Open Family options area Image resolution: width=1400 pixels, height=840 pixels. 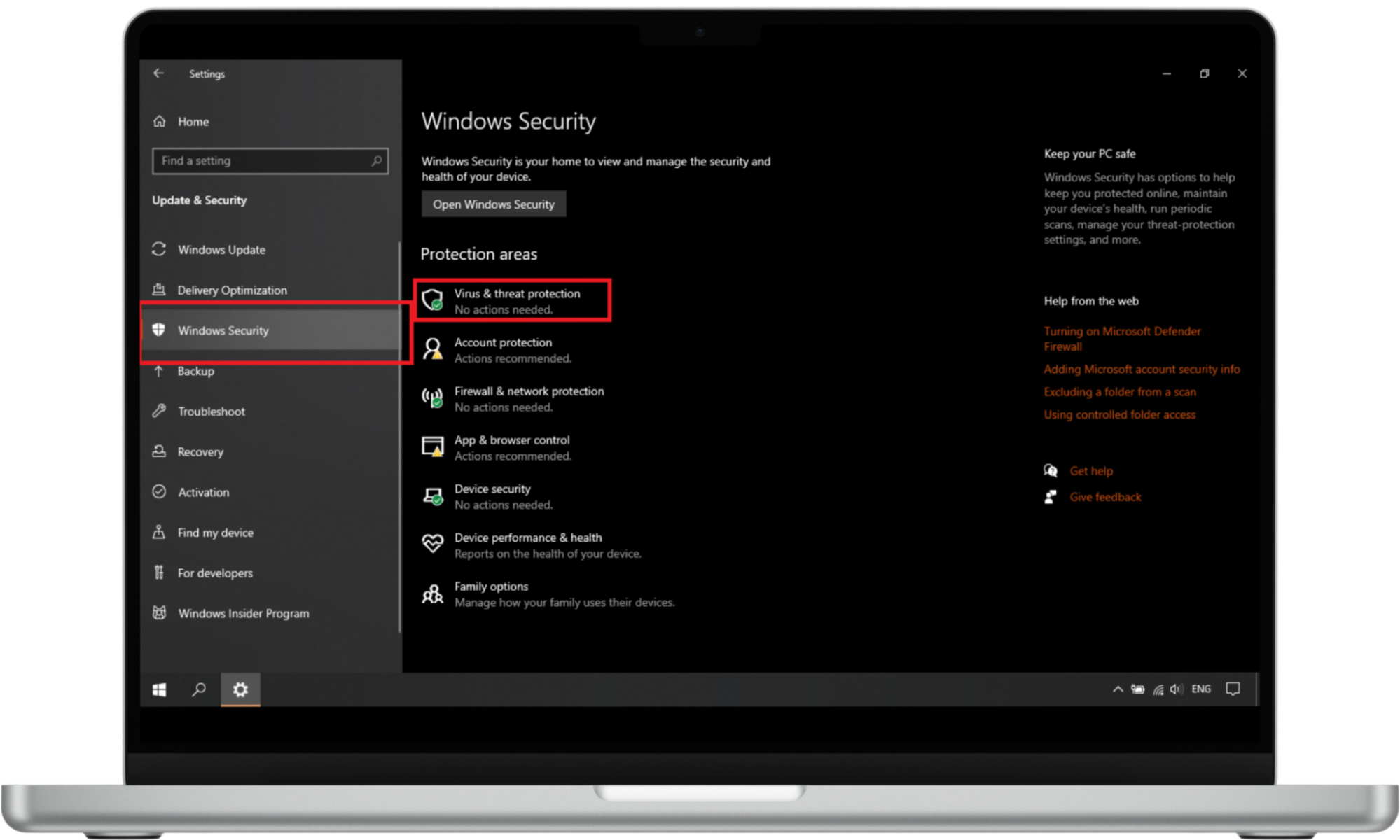[x=548, y=594]
